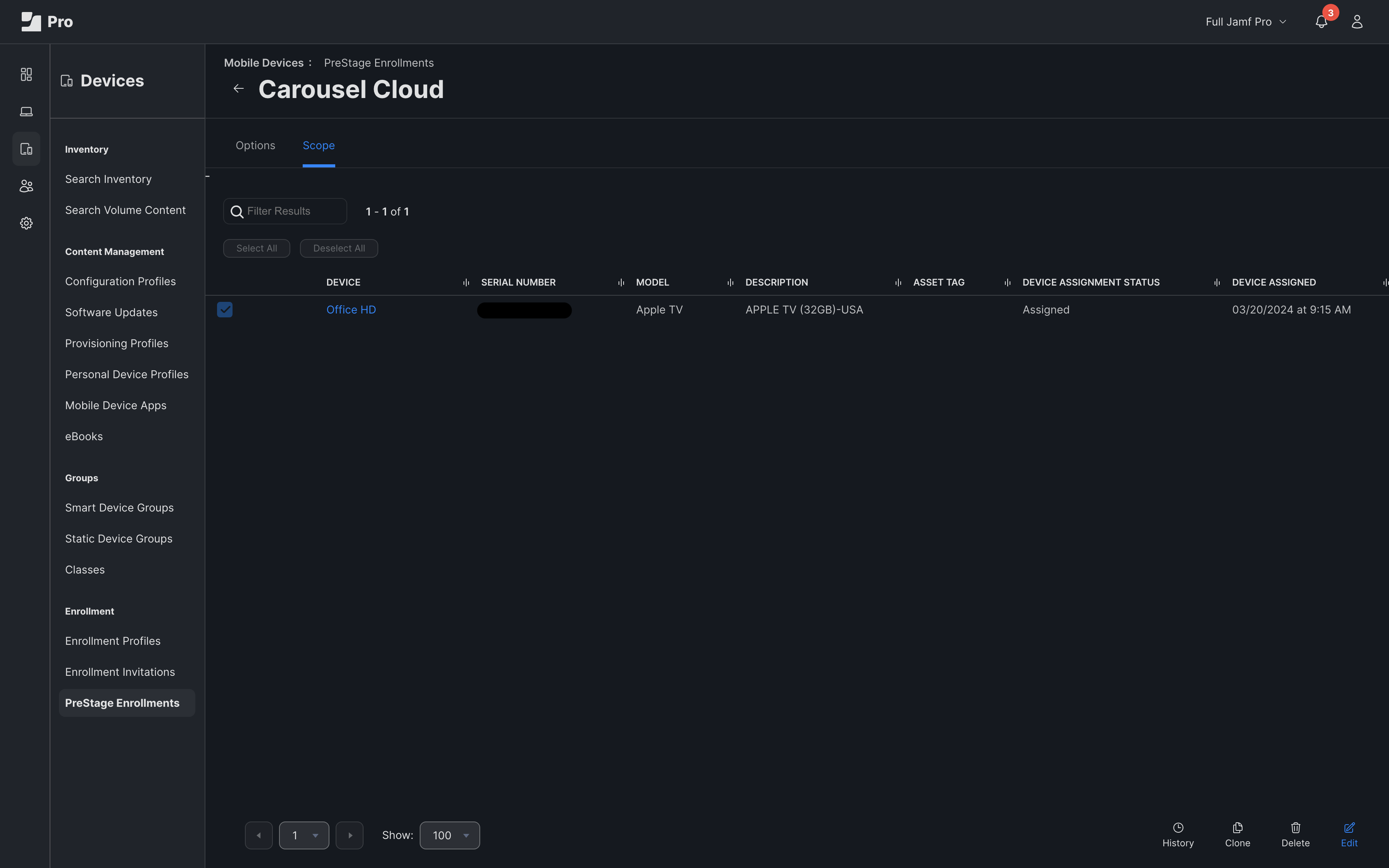
Task: Click the Mobile Devices breadcrumb
Action: click(264, 63)
